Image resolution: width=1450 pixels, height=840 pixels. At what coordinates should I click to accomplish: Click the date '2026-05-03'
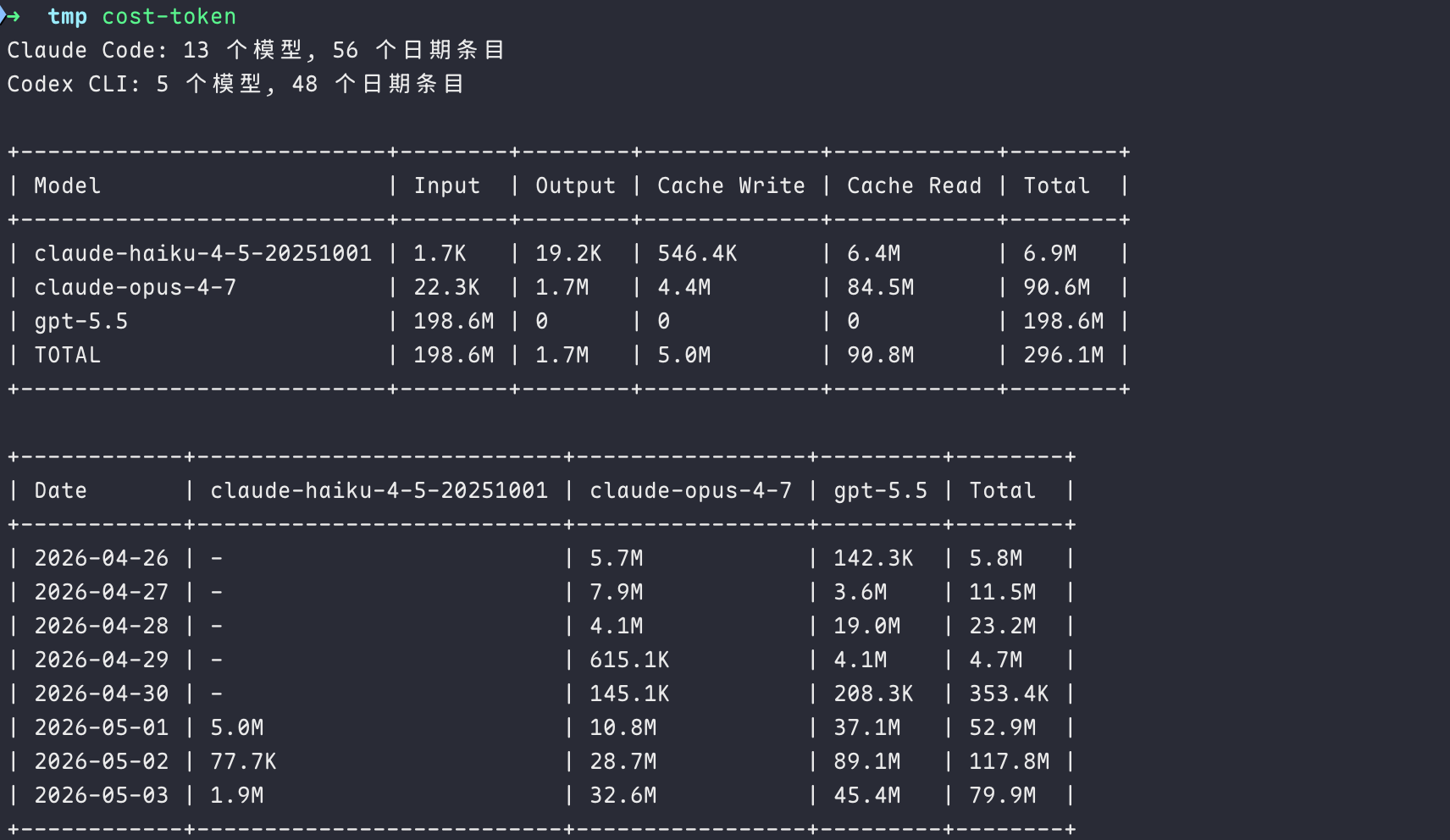coord(102,795)
